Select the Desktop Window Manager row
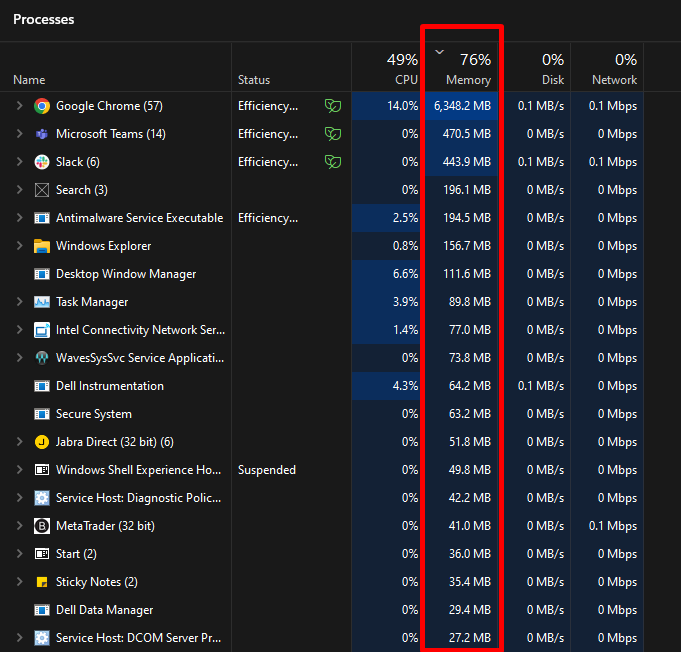Image resolution: width=681 pixels, height=652 pixels. point(126,274)
